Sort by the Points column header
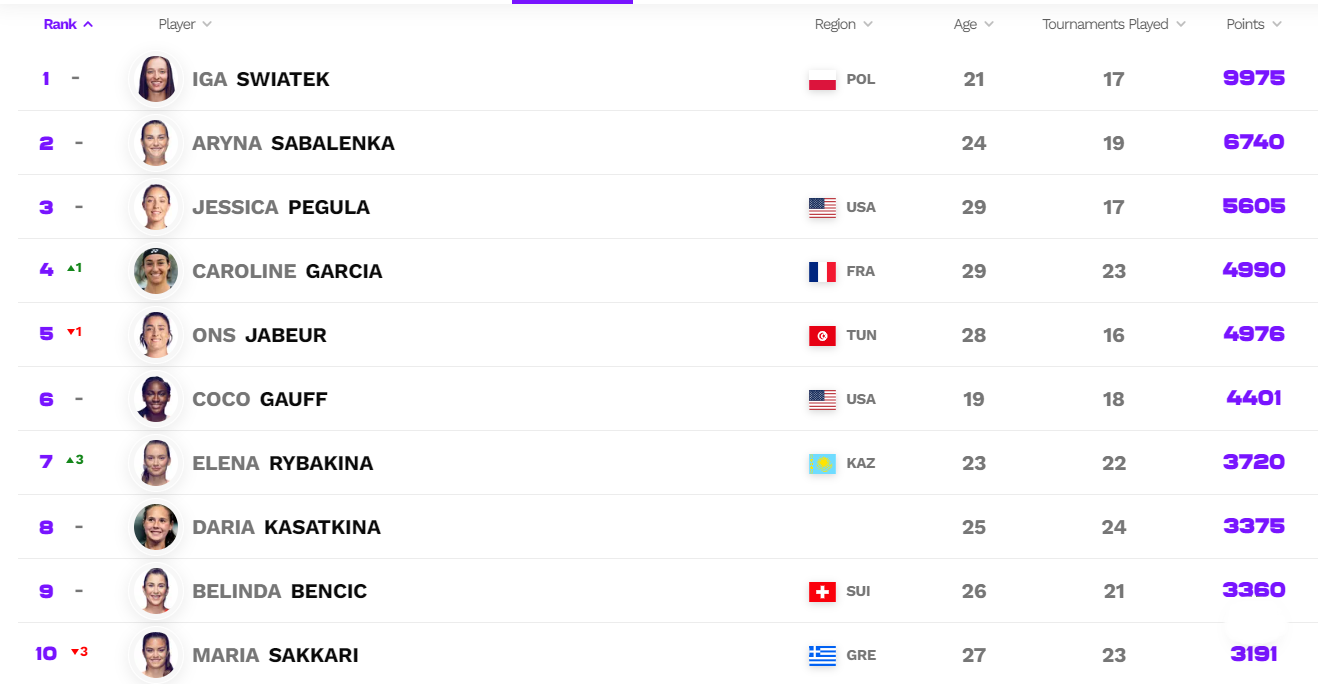Screen dimensions: 1318x684 (1254, 24)
